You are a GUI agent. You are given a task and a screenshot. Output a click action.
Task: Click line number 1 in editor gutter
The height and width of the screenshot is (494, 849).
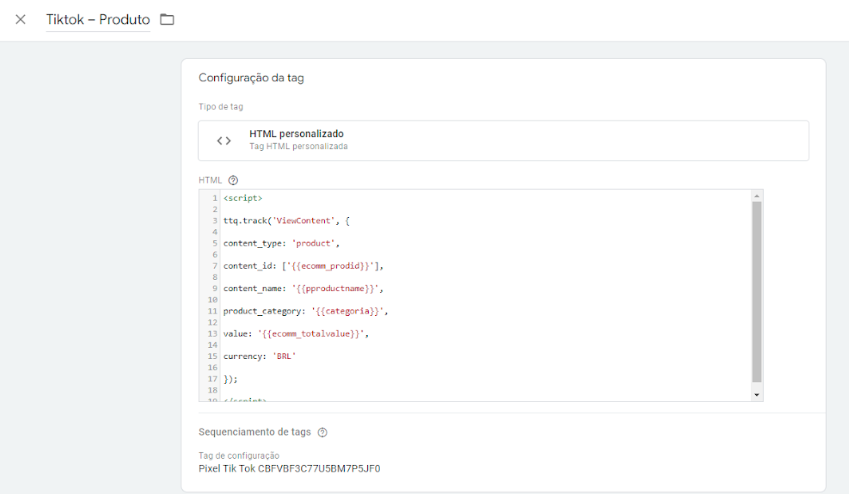tap(215, 198)
